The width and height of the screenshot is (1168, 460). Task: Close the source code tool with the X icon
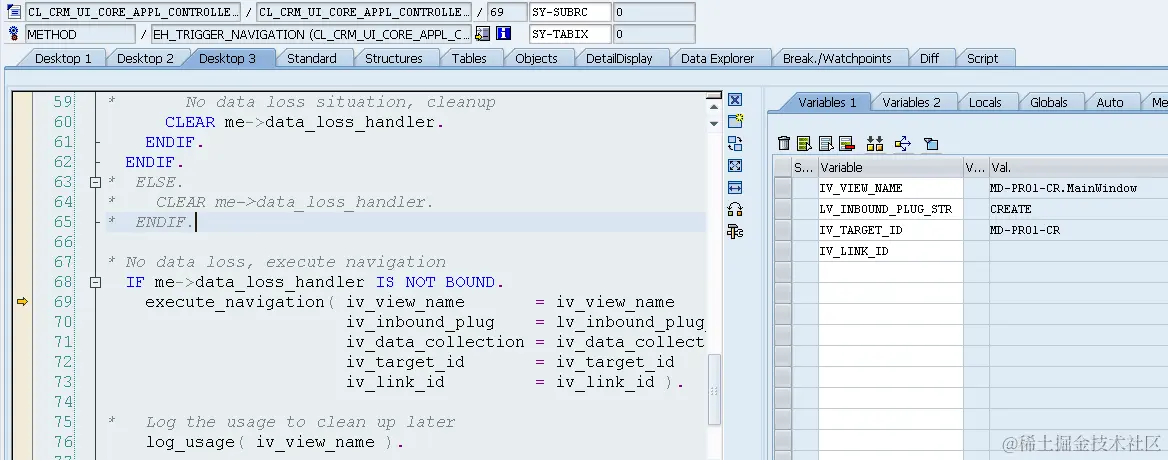[x=735, y=100]
